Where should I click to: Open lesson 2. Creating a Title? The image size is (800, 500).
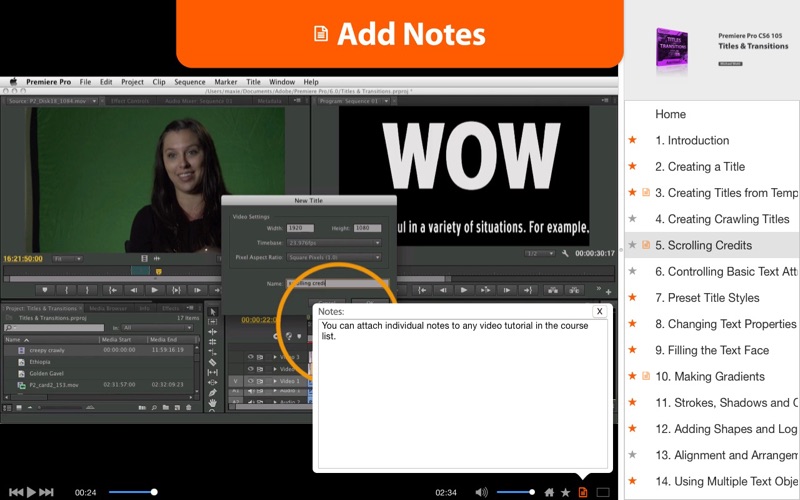[700, 167]
